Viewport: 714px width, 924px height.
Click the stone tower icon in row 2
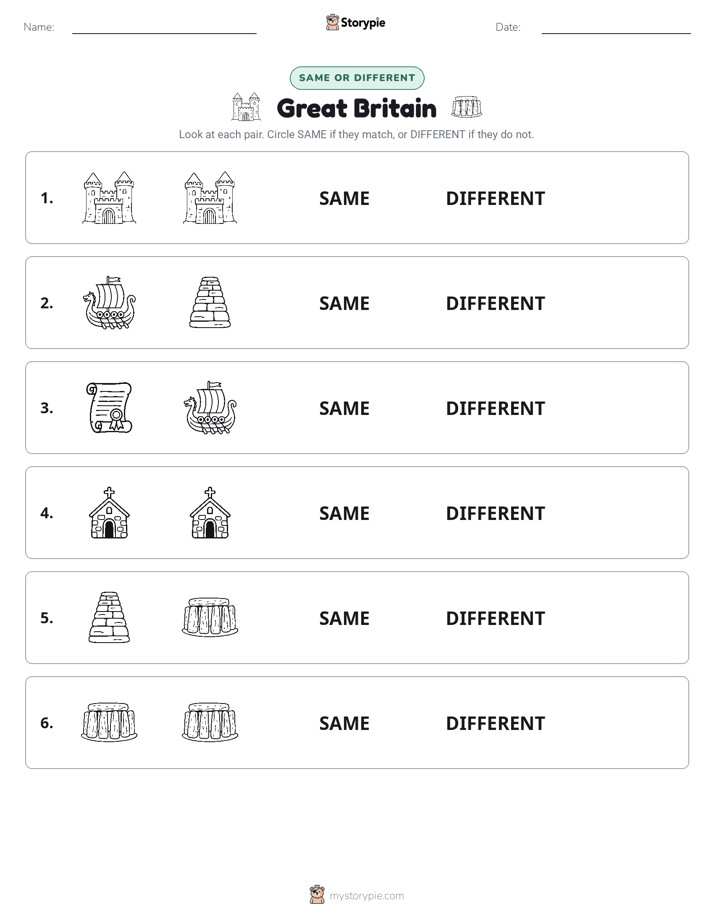tap(210, 303)
